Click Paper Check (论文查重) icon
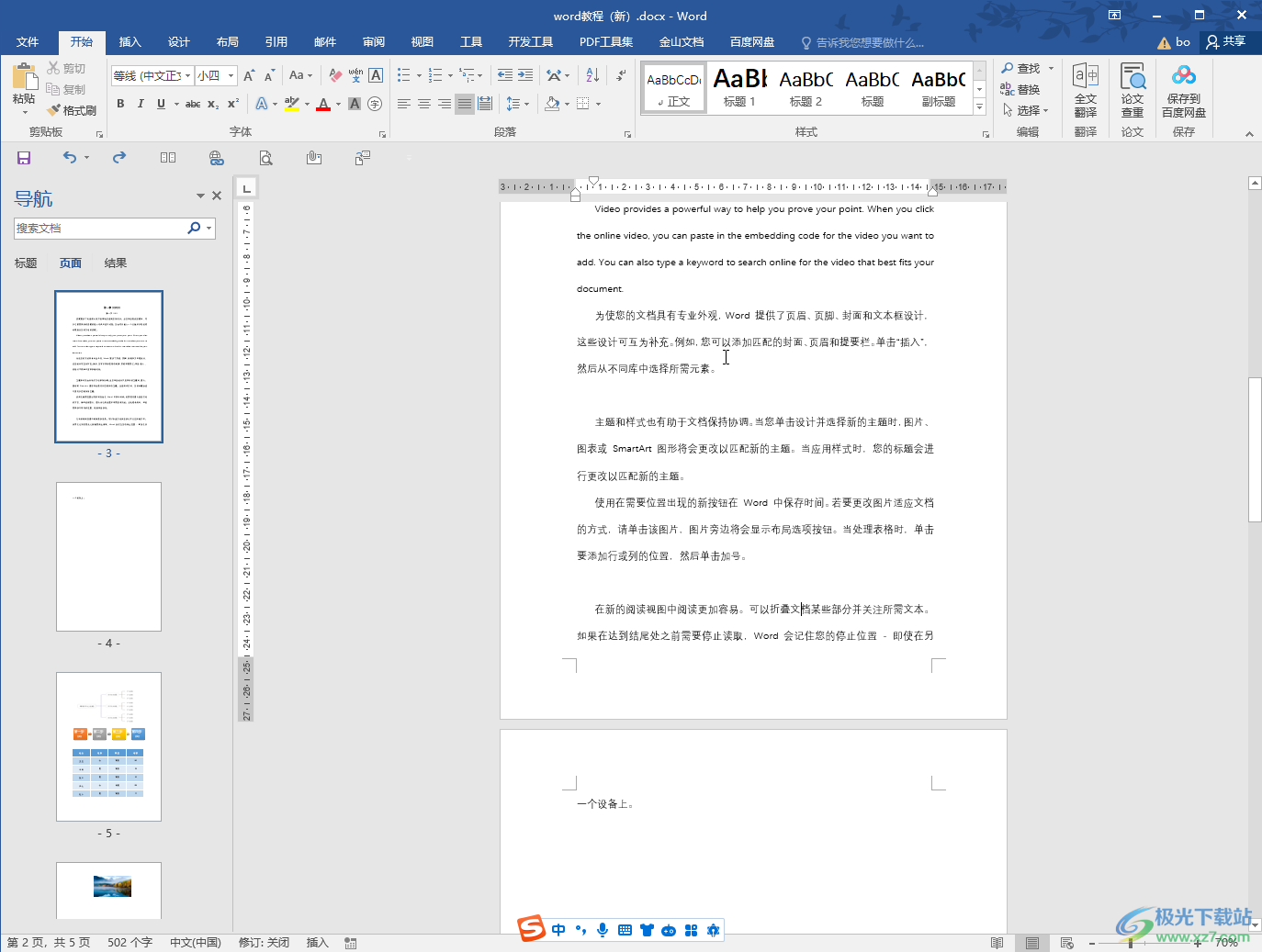The image size is (1262, 952). (x=1132, y=90)
